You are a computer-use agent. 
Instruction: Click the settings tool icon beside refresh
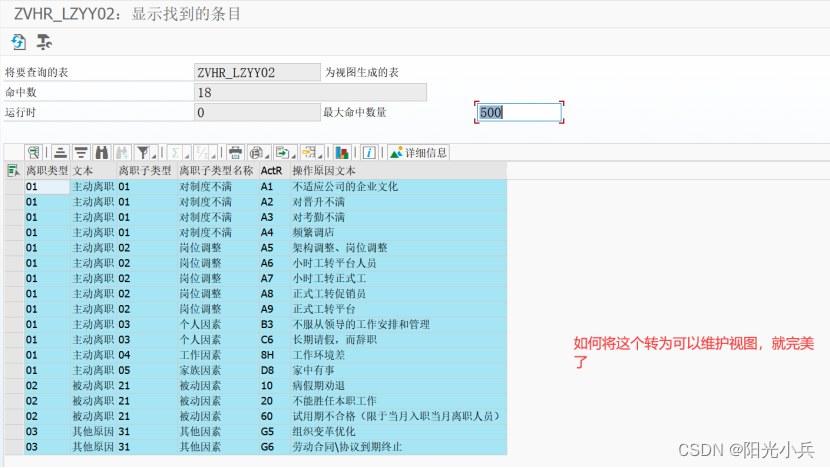(x=44, y=42)
